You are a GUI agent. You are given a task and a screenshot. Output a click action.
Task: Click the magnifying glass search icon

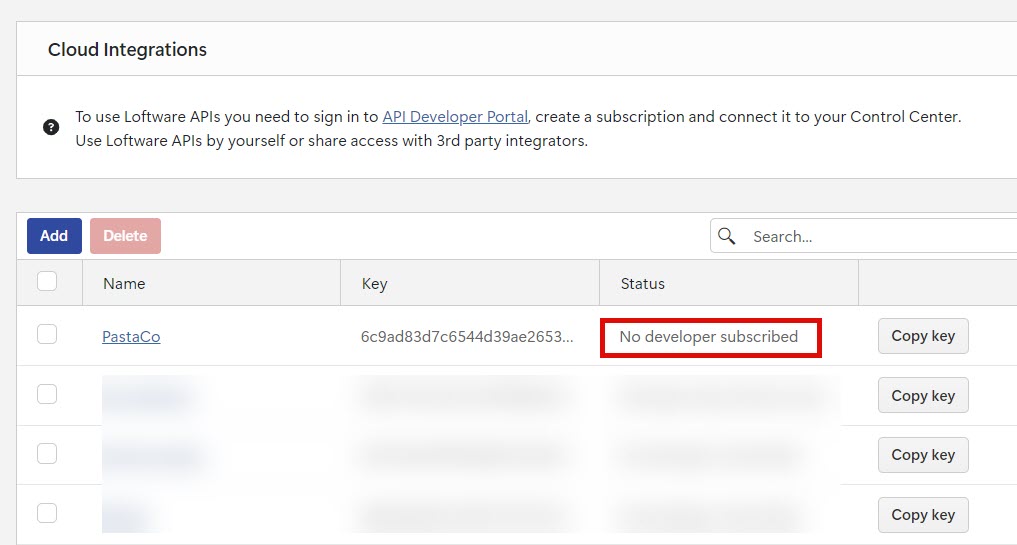727,236
